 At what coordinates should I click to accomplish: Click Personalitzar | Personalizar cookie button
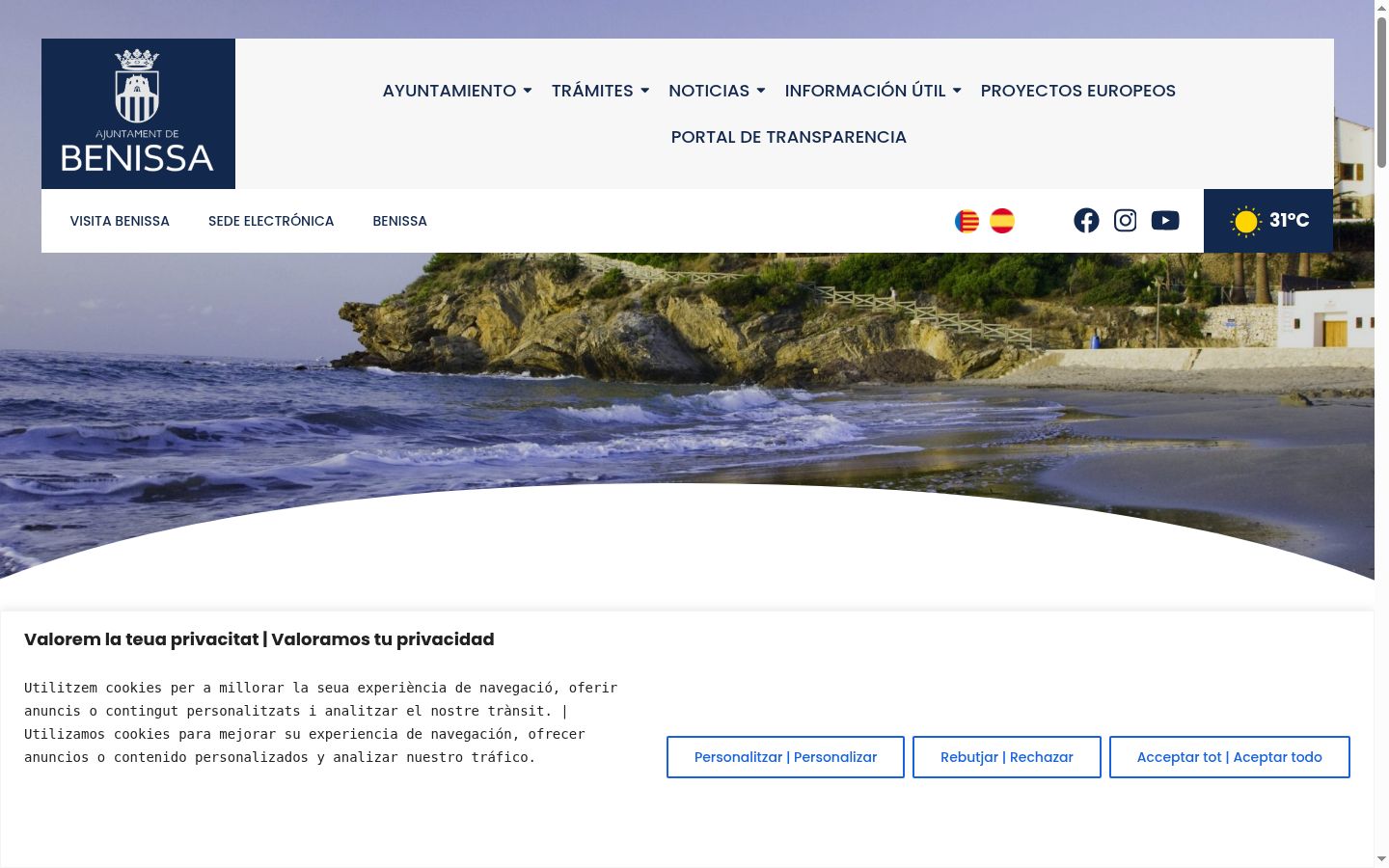(x=785, y=757)
